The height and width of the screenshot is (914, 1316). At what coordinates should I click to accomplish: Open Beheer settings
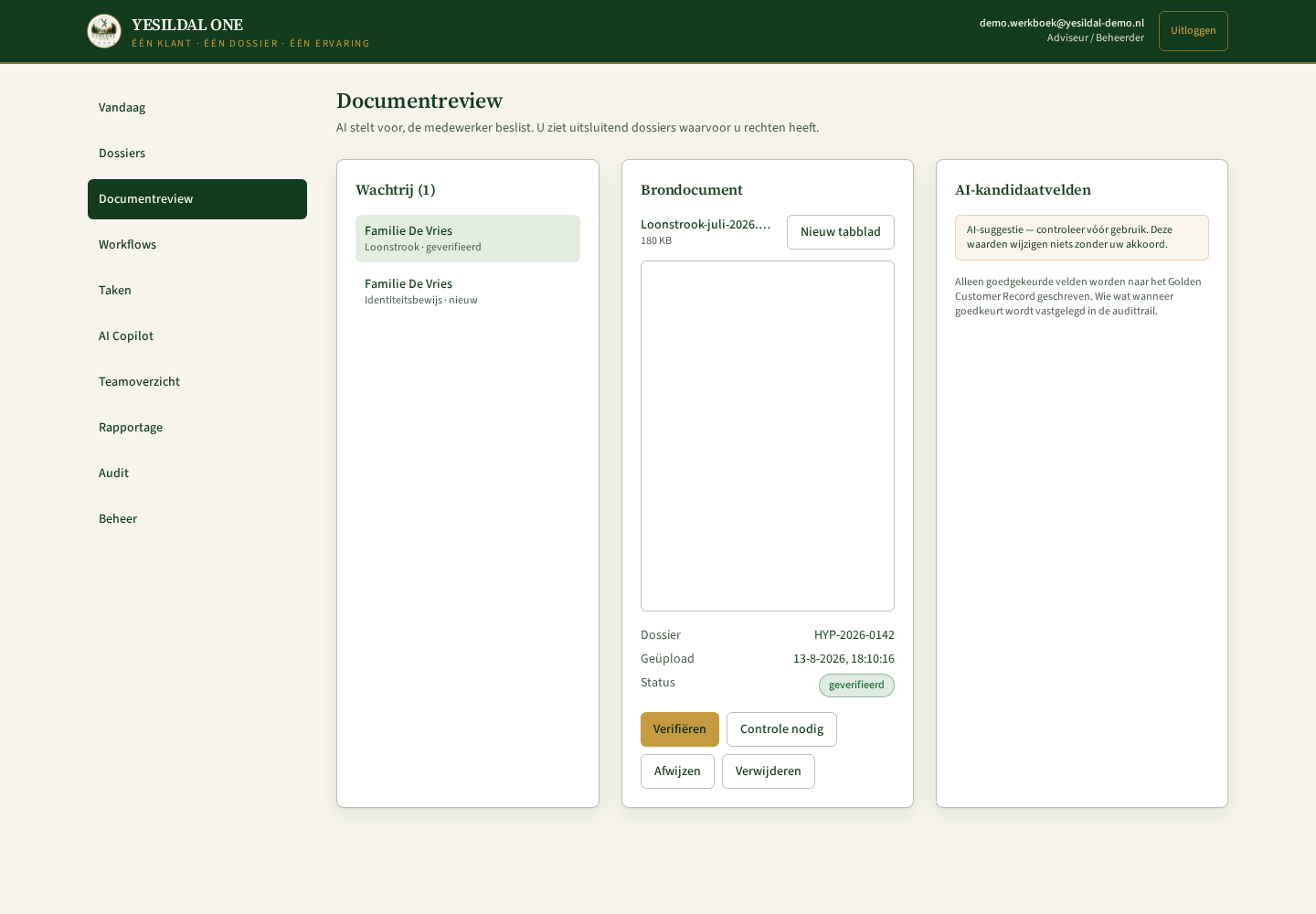click(197, 519)
